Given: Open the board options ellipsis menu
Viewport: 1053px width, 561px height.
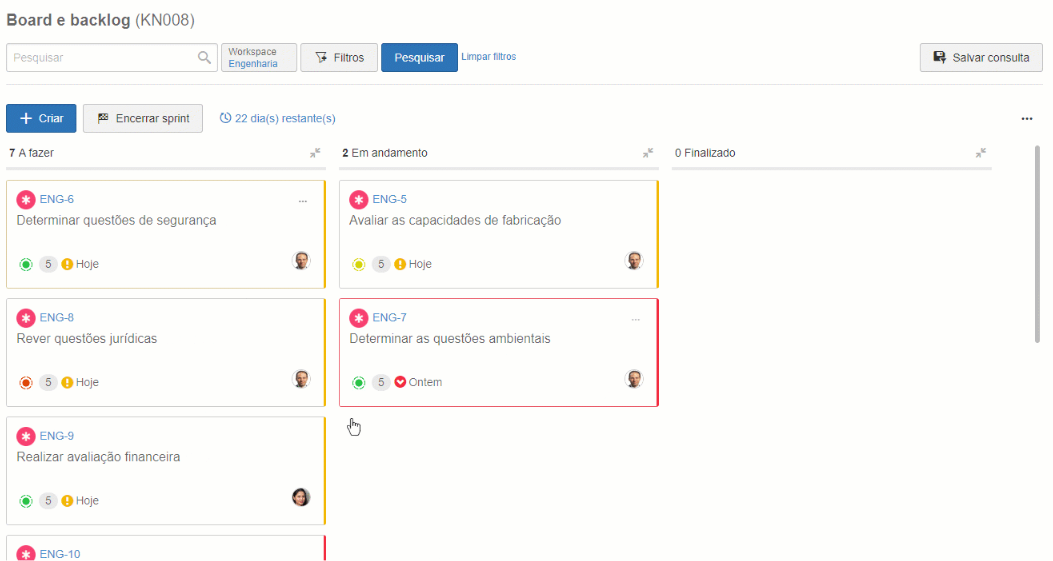Looking at the screenshot, I should point(1027,119).
